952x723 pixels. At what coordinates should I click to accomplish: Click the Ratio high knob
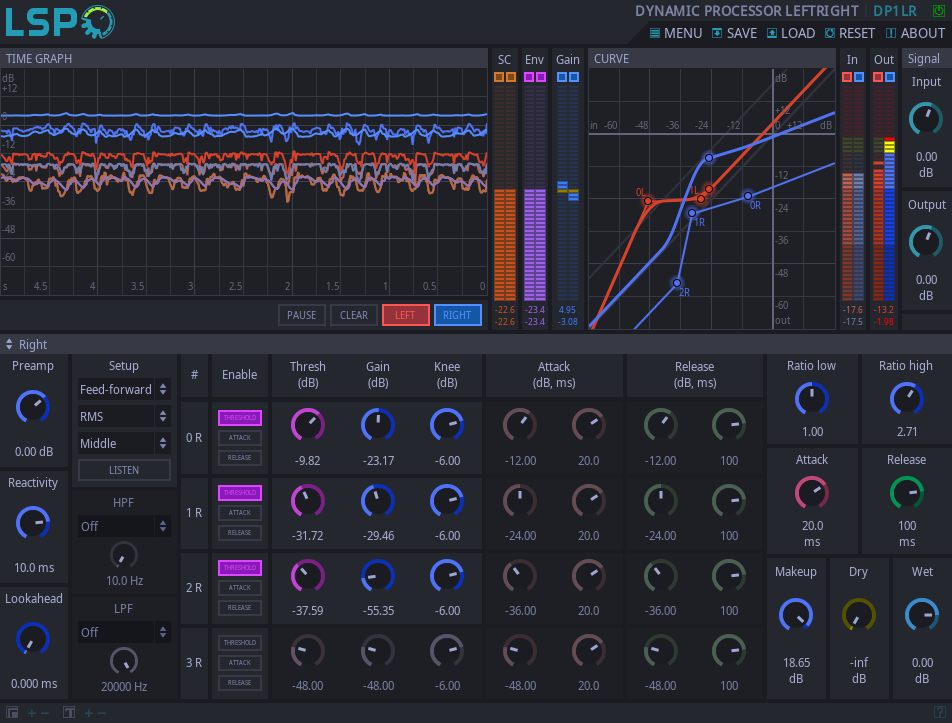point(906,399)
